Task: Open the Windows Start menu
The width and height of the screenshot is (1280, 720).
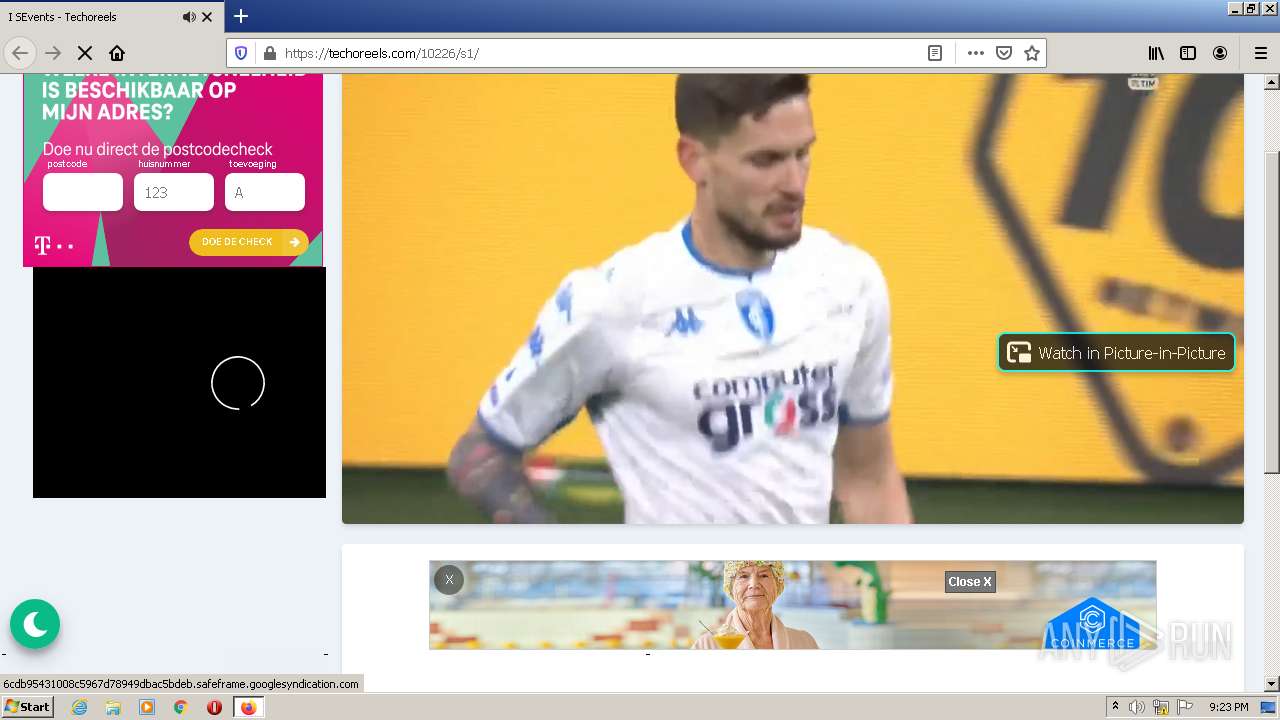Action: tap(27, 707)
